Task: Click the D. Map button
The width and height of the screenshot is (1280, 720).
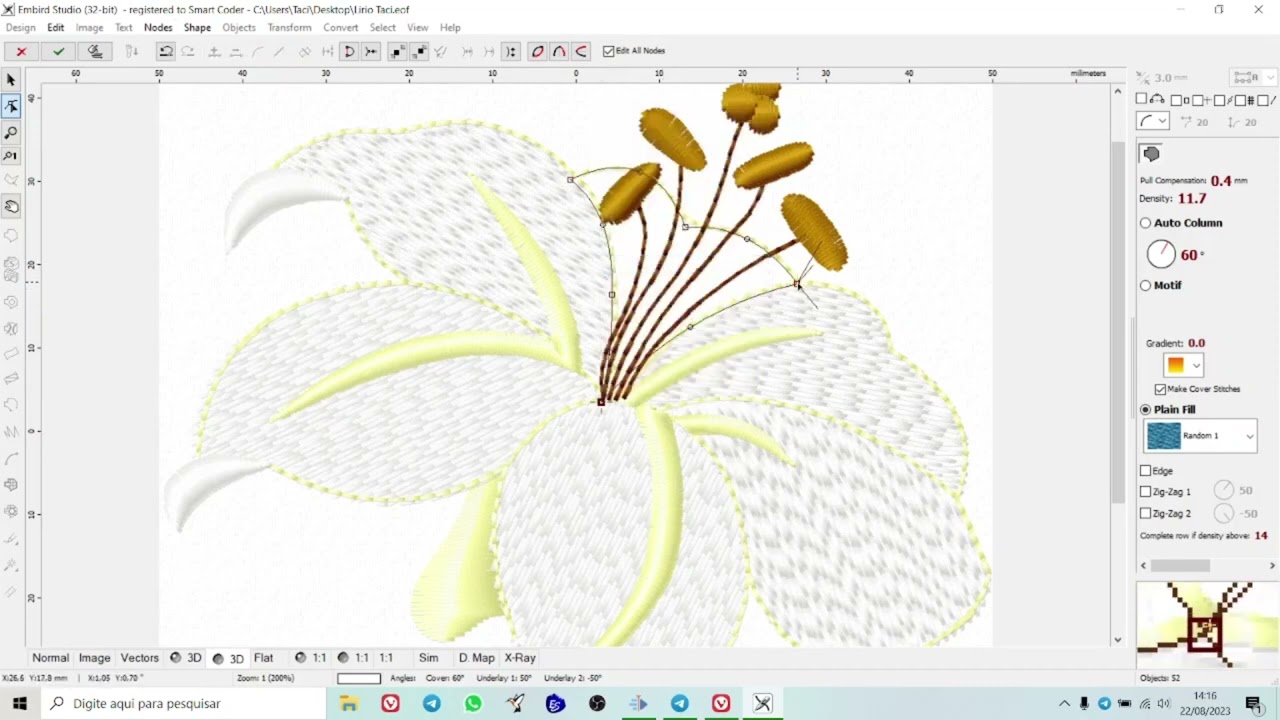Action: [476, 658]
